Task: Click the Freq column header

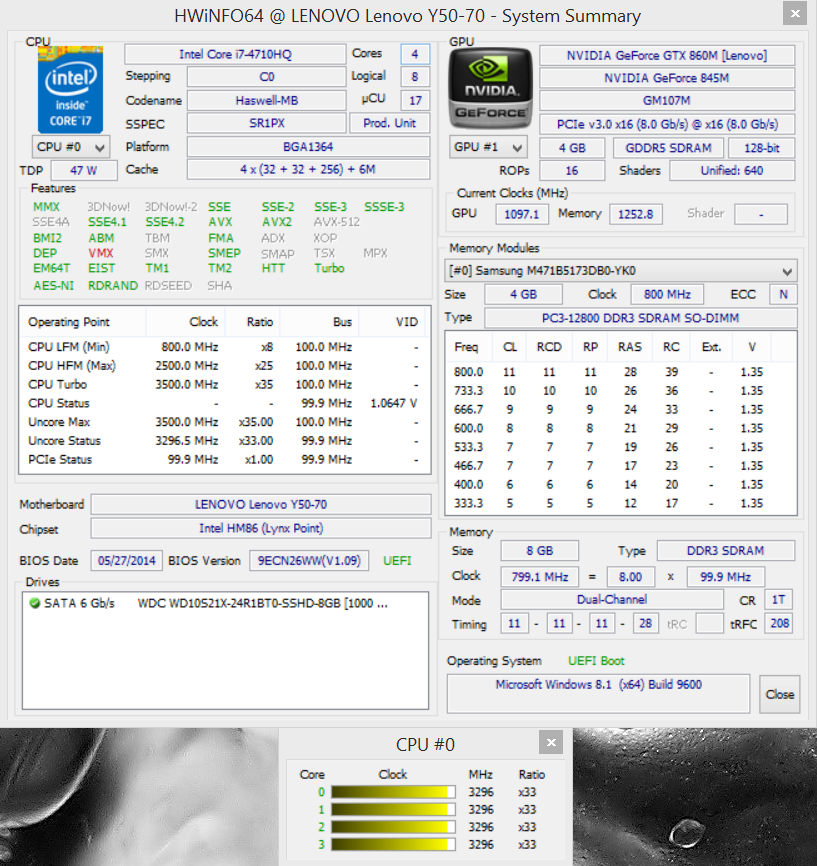Action: (466, 347)
